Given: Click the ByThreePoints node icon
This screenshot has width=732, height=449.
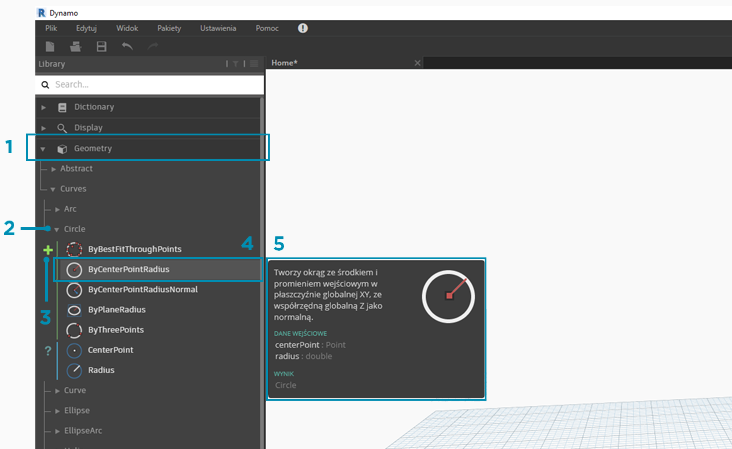Looking at the screenshot, I should [x=74, y=330].
